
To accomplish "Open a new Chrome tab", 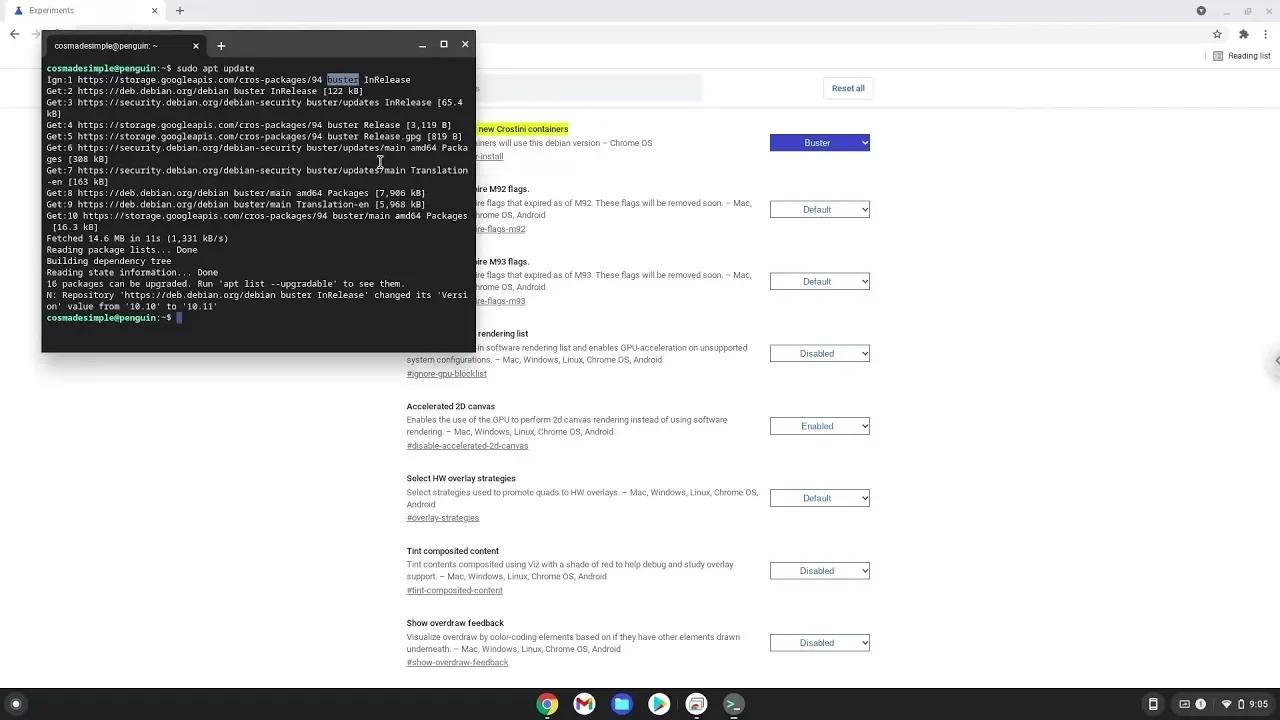I will 180,11.
